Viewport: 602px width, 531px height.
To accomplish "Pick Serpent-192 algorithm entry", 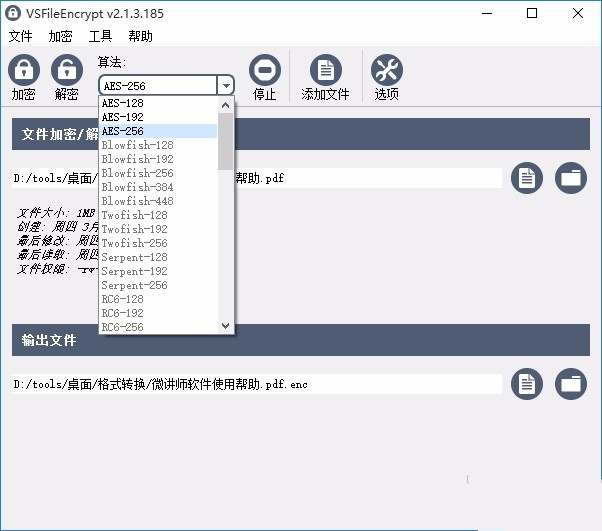I will tap(158, 271).
